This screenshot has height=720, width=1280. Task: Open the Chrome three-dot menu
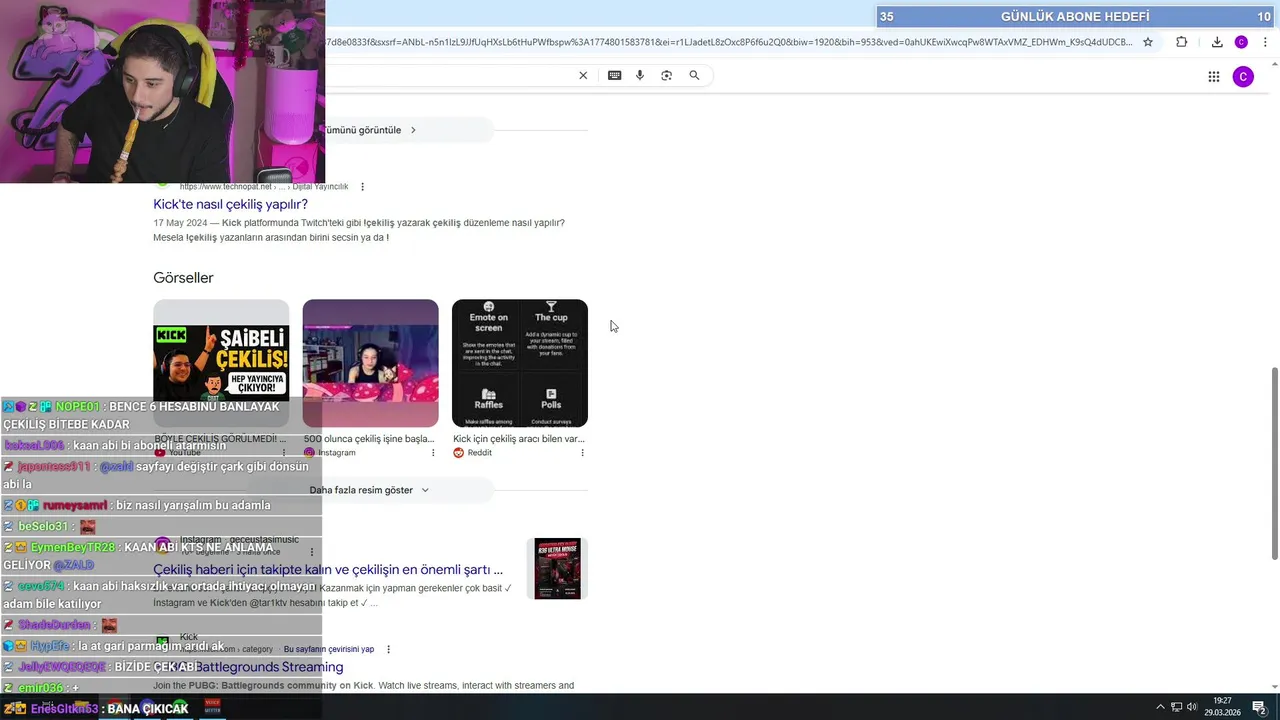click(x=1265, y=42)
